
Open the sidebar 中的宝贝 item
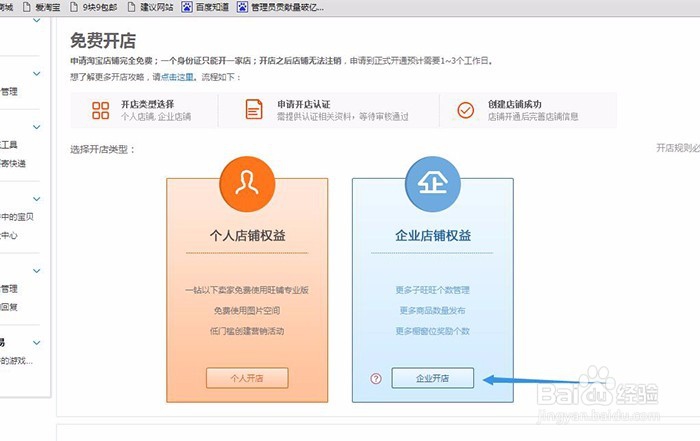click(x=17, y=217)
